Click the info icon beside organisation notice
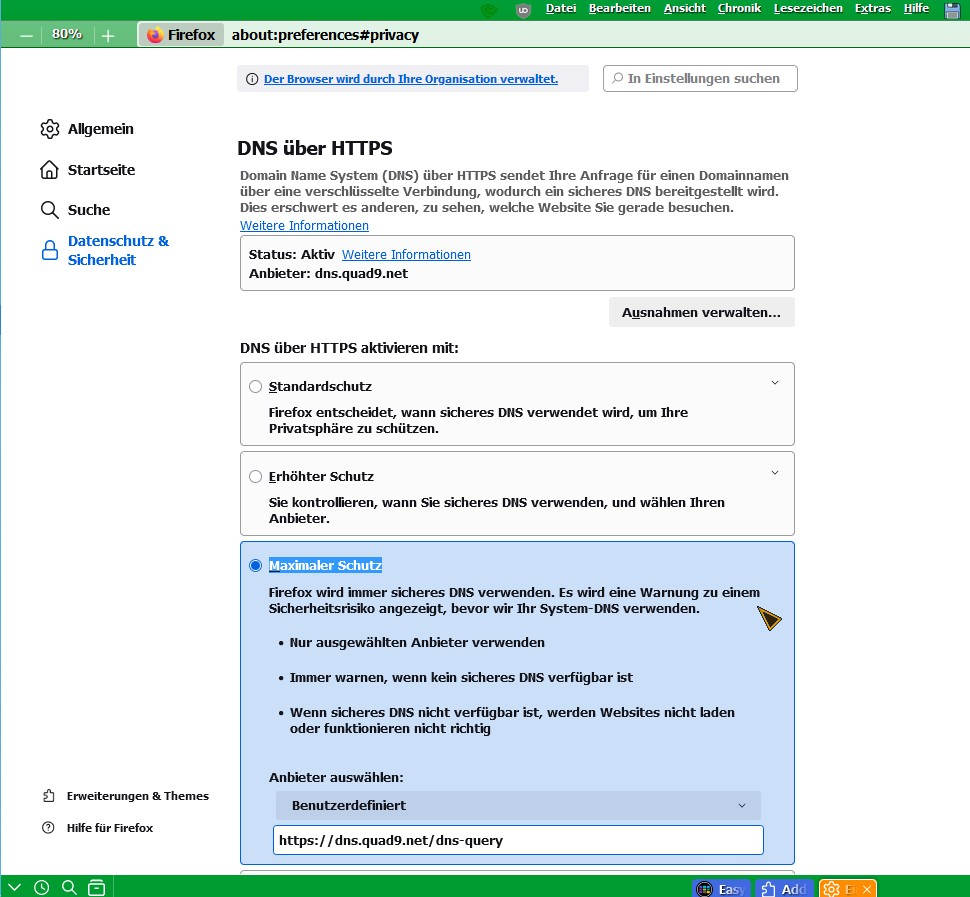 (x=252, y=79)
